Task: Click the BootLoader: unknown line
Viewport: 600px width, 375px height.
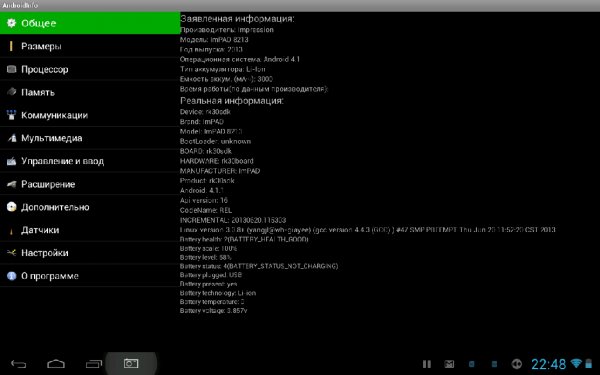Action: (x=215, y=141)
